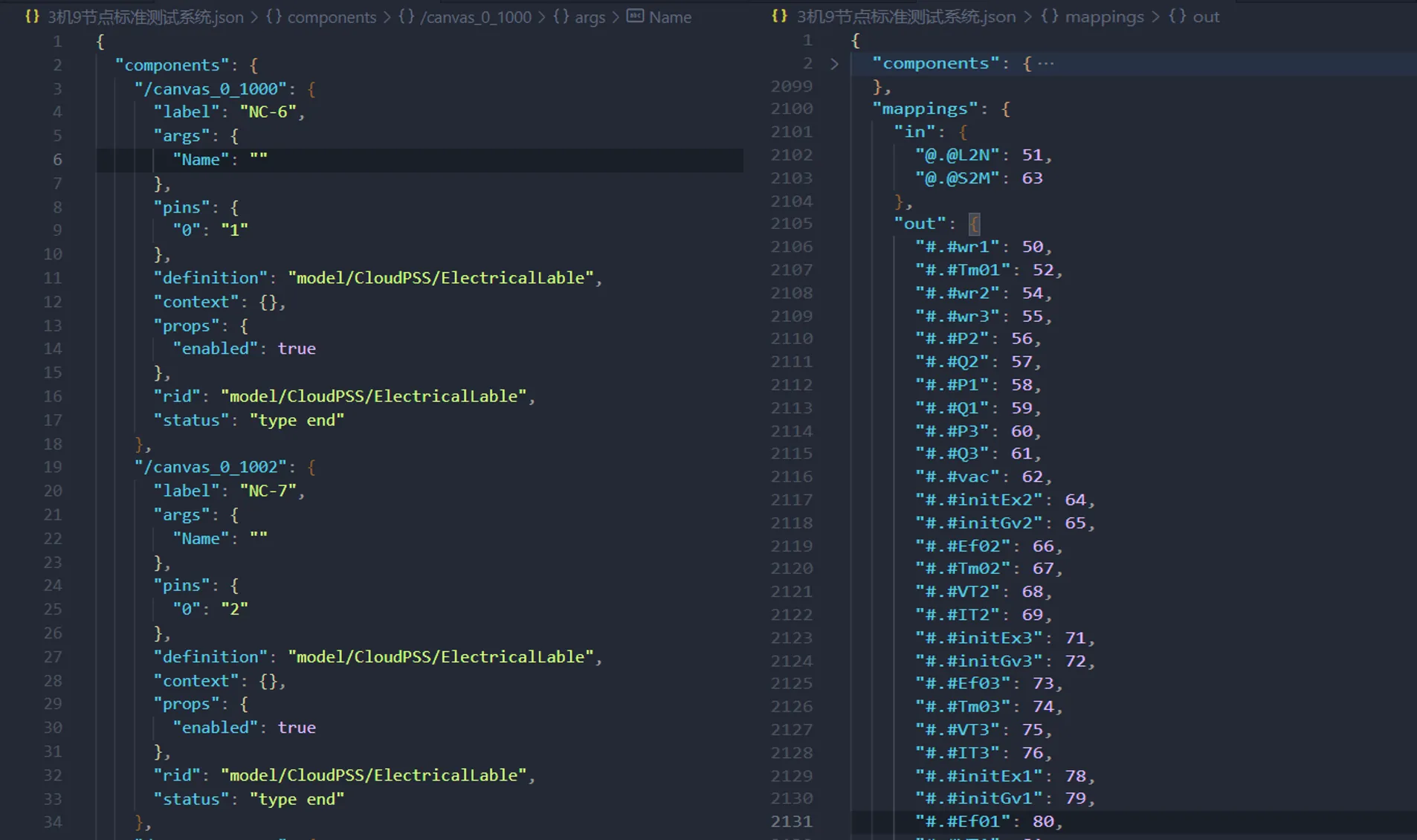This screenshot has height=840, width=1417.
Task: Open the mappings breadcrumb segment
Action: 1104,16
